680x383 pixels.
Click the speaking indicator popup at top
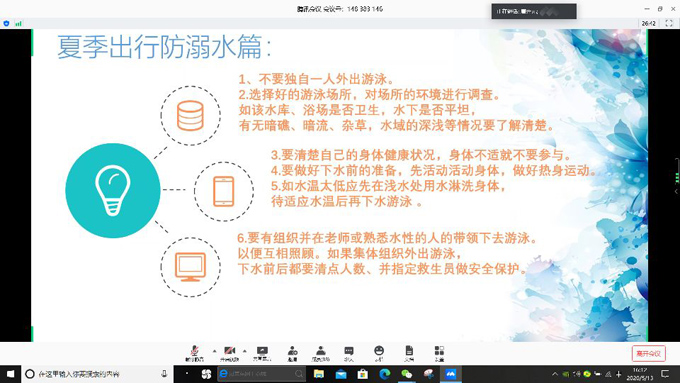(534, 11)
